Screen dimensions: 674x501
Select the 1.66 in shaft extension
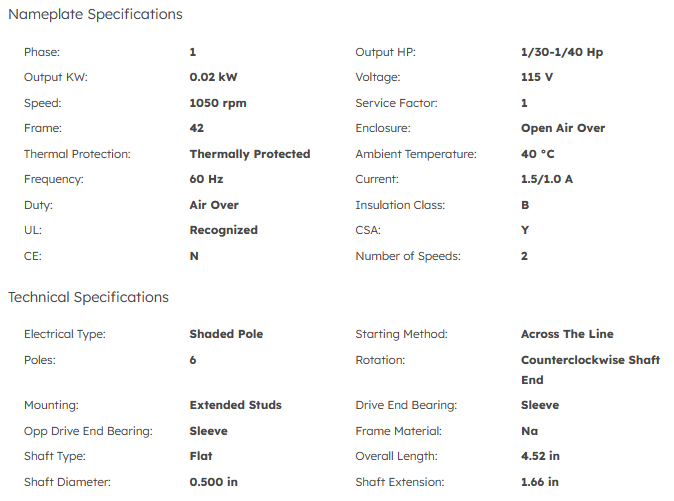pos(540,482)
